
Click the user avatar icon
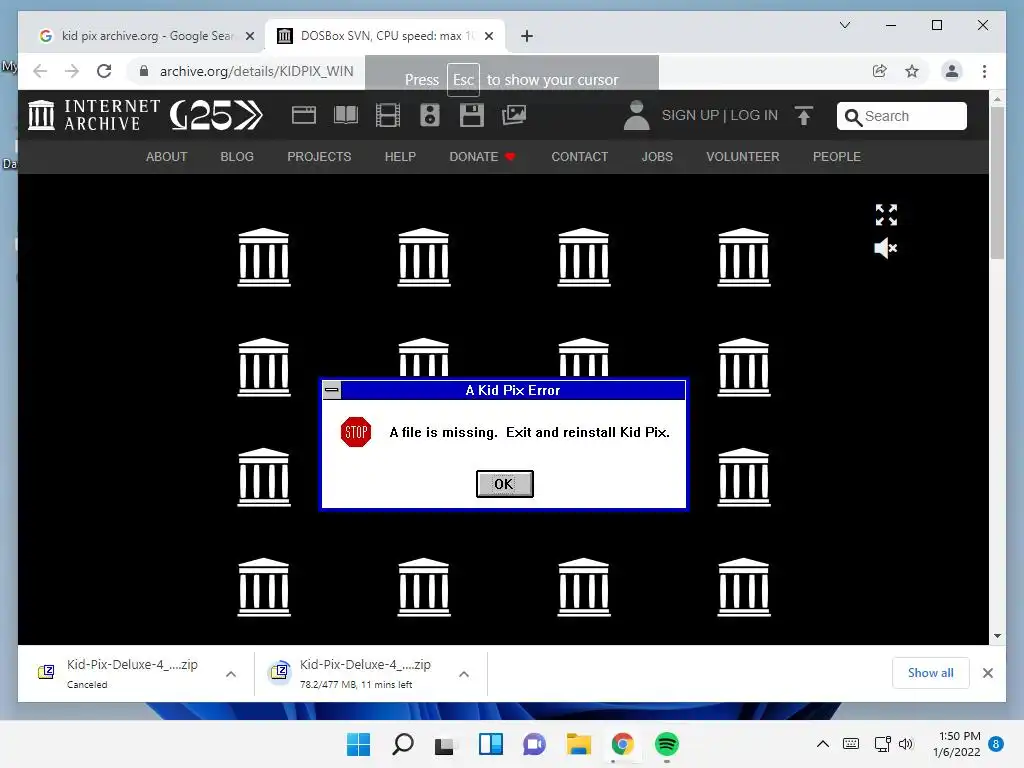pyautogui.click(x=636, y=115)
